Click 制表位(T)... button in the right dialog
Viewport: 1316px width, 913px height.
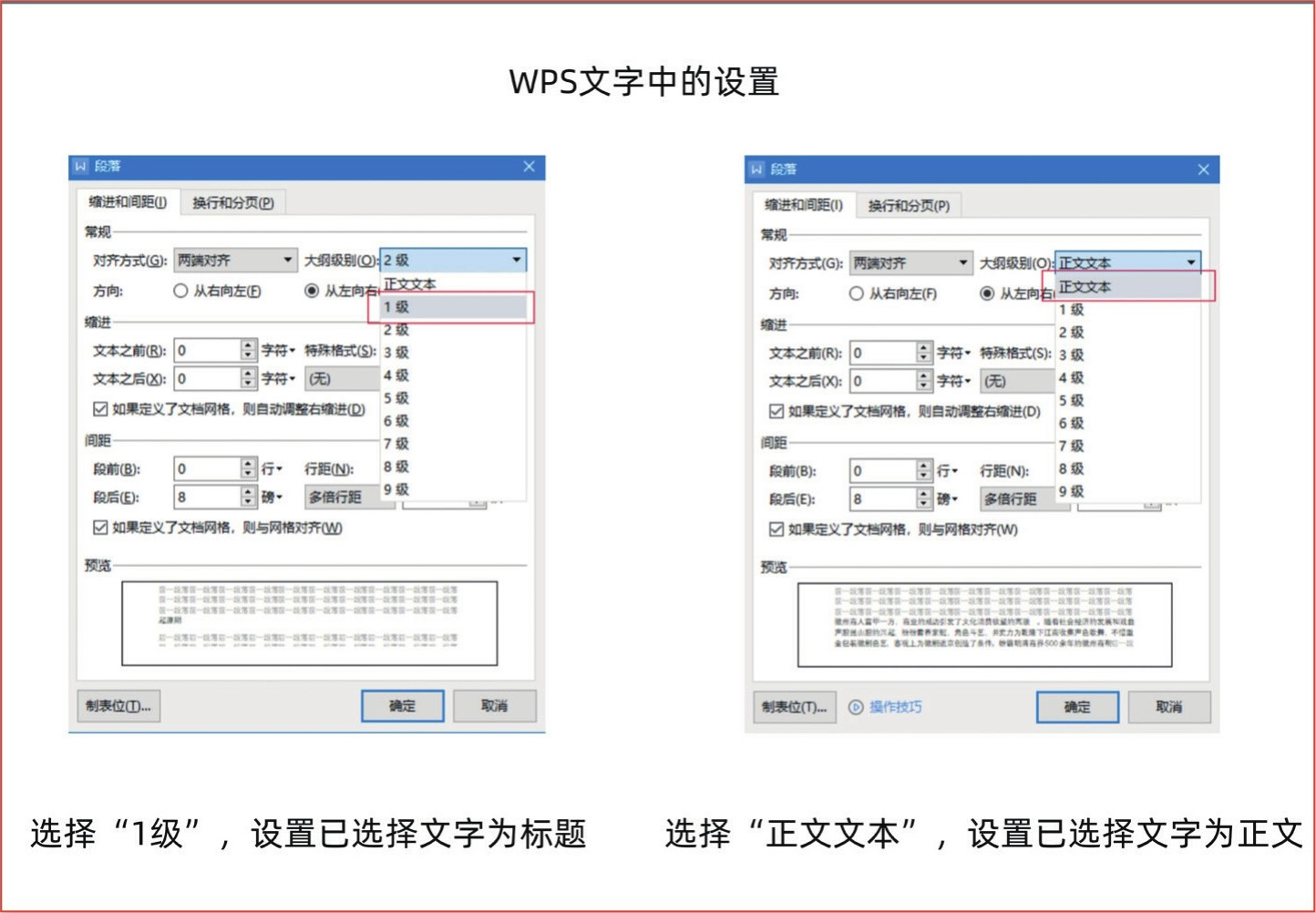coord(795,708)
